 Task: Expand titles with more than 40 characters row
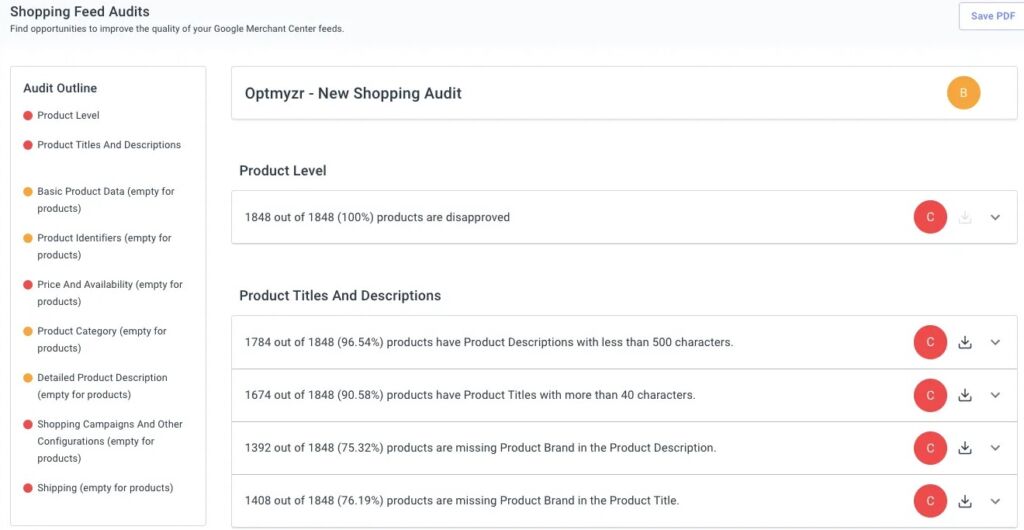[995, 395]
